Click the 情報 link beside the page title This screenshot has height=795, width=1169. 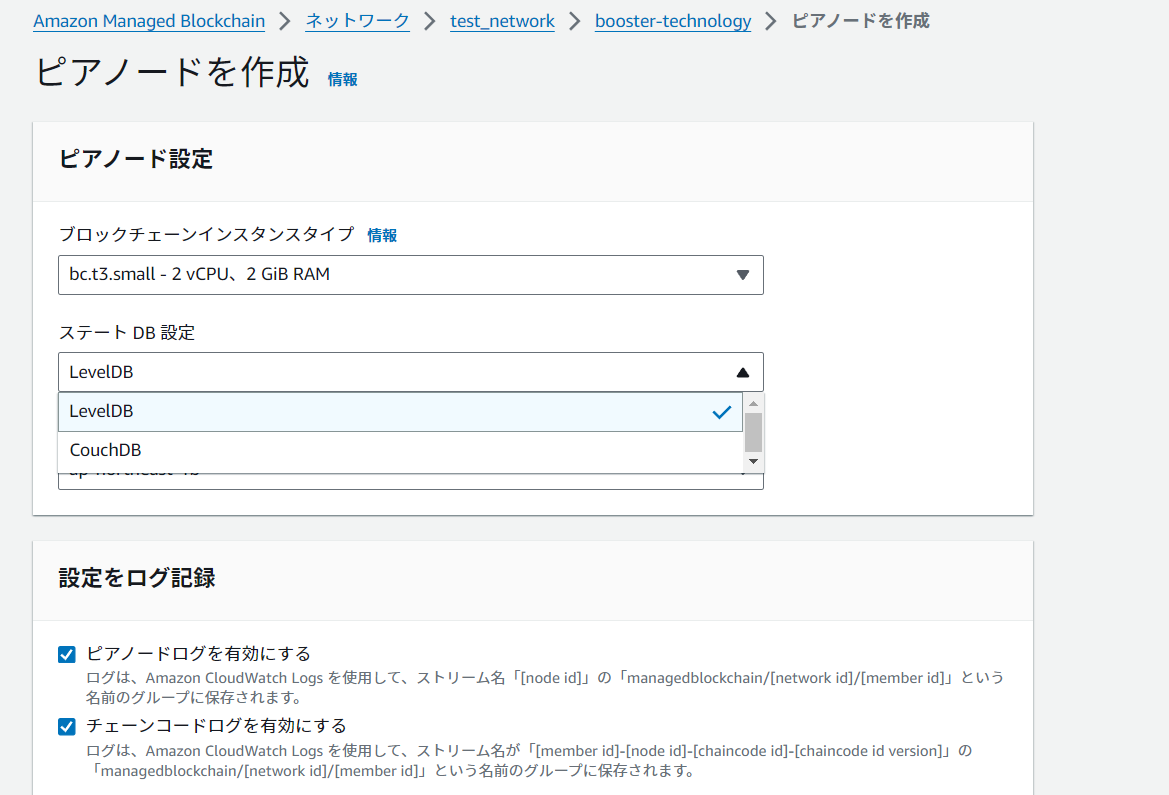point(343,79)
